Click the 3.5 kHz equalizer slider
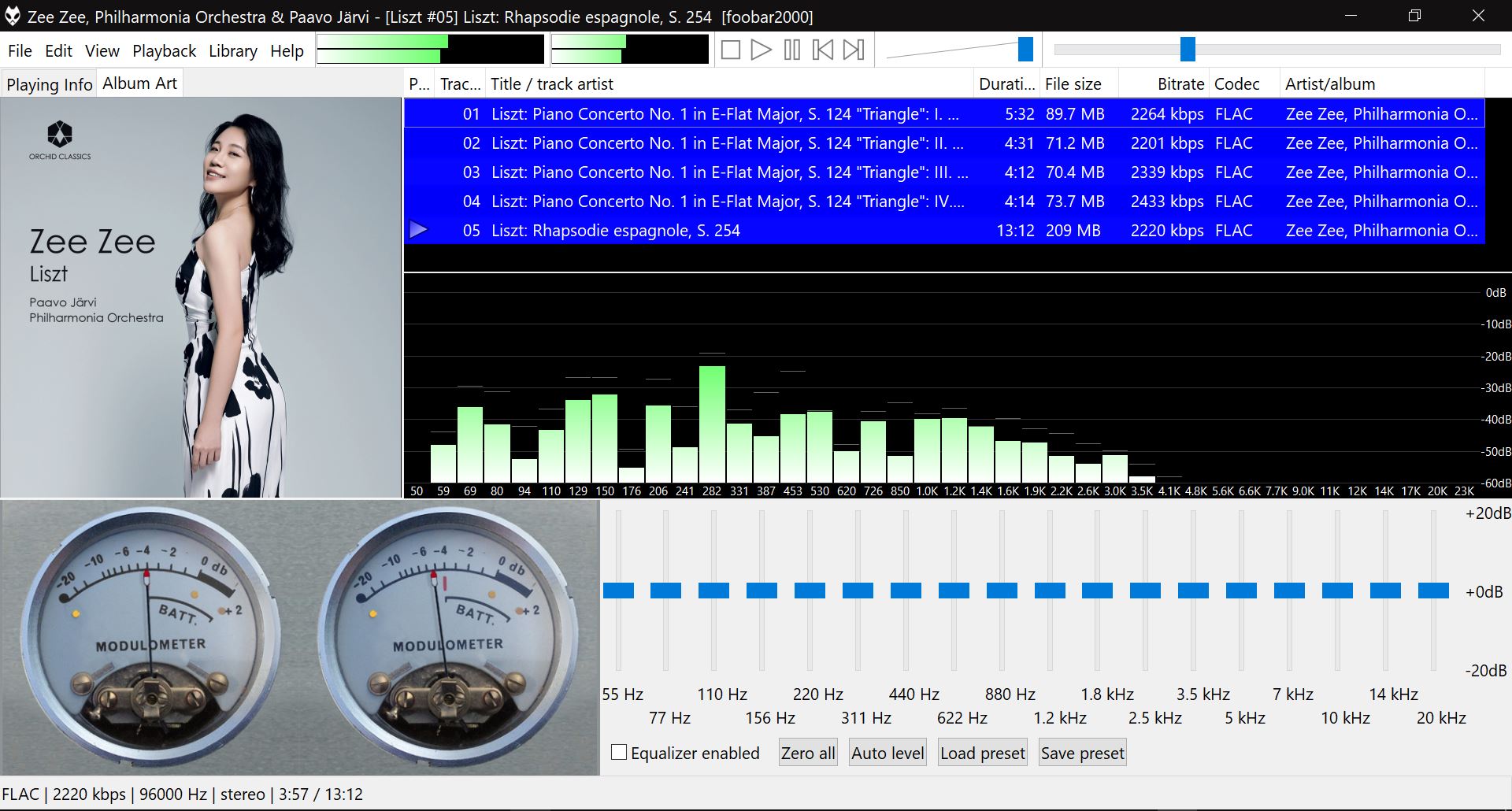The image size is (1512, 811). coord(1193,591)
